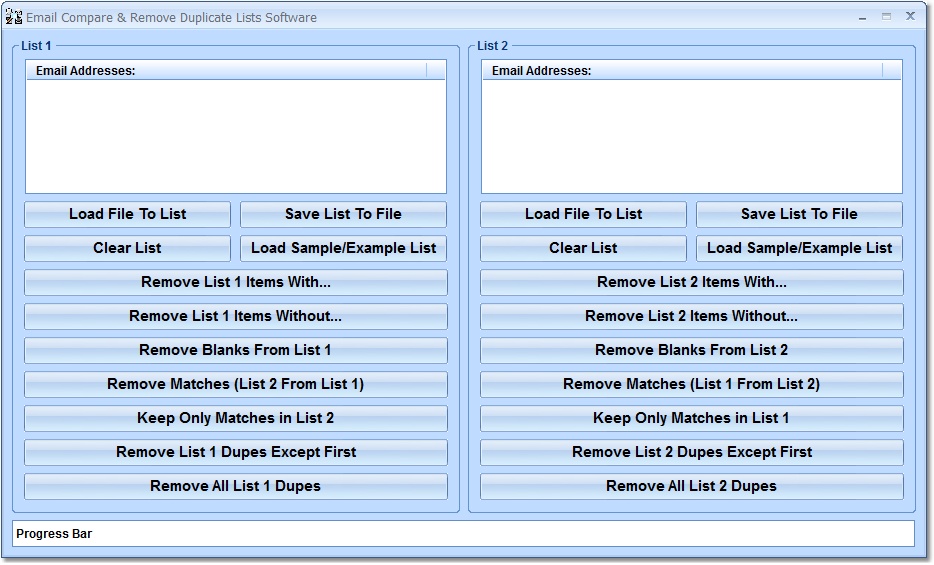Clear List 1 contents
The height and width of the screenshot is (565, 934).
click(x=127, y=248)
